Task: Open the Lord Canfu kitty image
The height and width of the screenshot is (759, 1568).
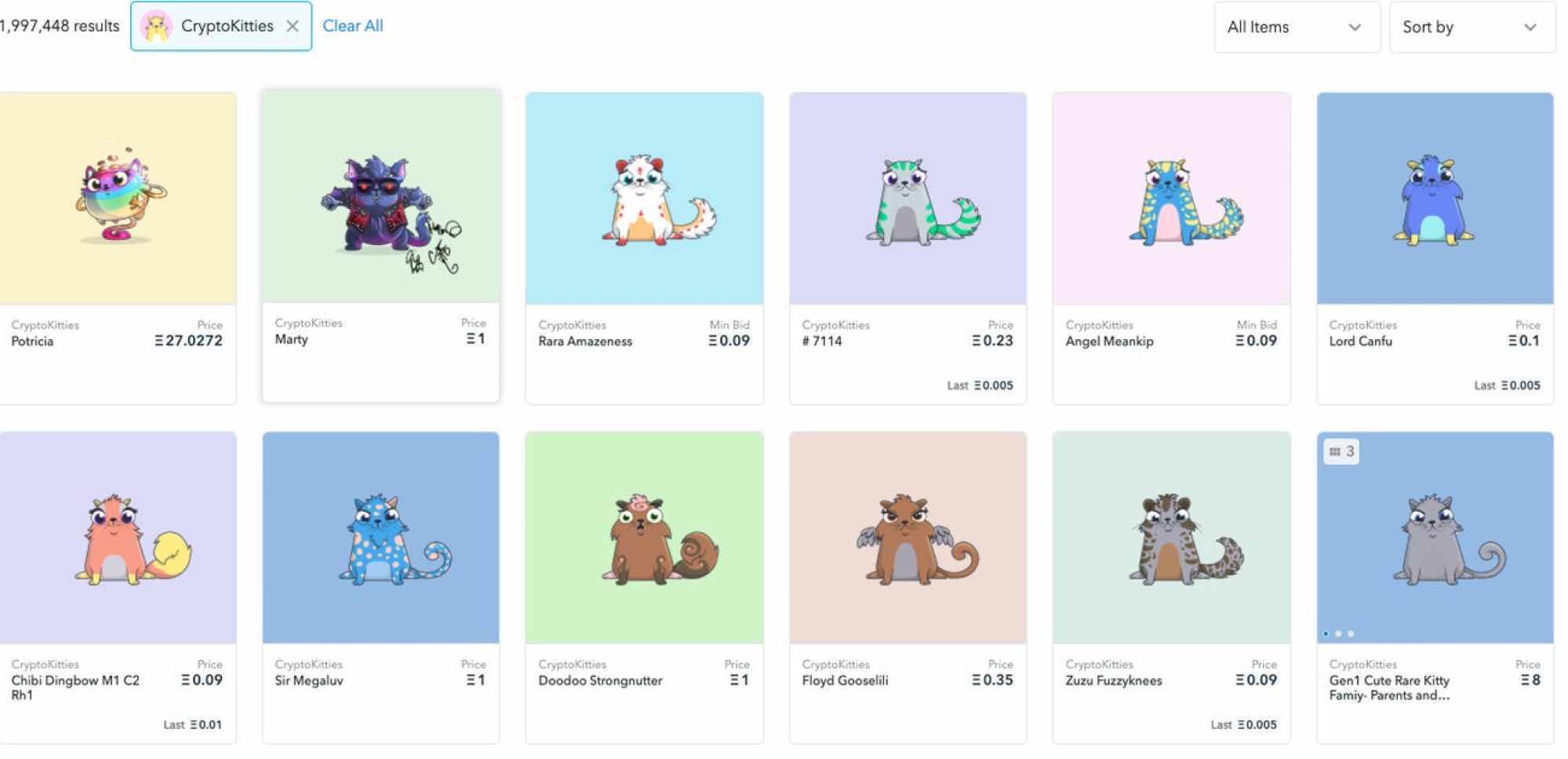Action: pos(1435,198)
